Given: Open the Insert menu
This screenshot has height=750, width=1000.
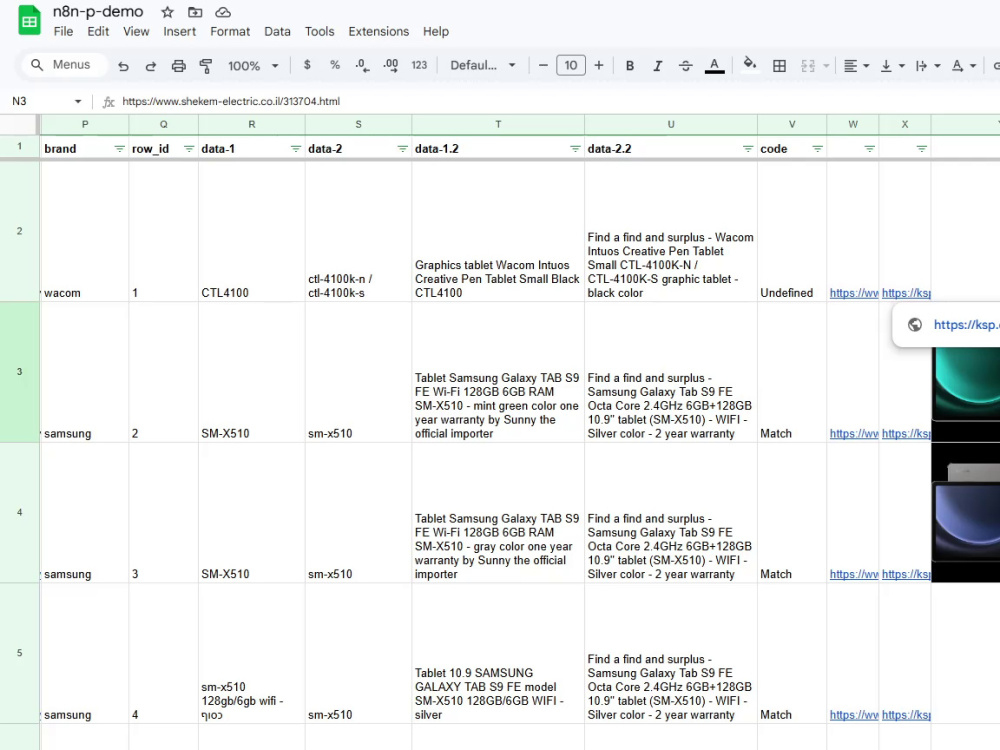Looking at the screenshot, I should (179, 31).
